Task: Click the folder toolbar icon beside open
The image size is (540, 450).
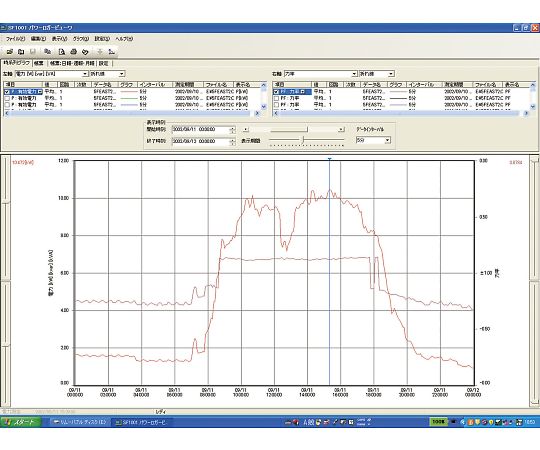Action: [21, 52]
